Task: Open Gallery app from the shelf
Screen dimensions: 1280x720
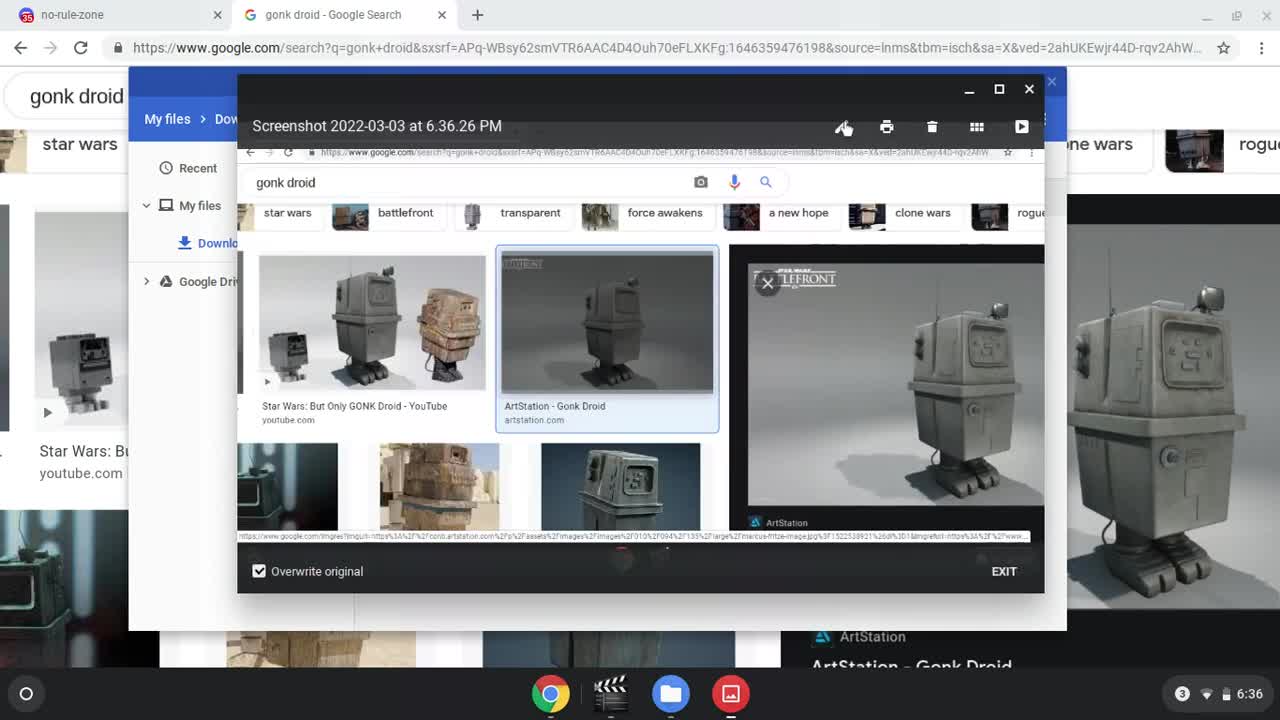Action: 731,694
